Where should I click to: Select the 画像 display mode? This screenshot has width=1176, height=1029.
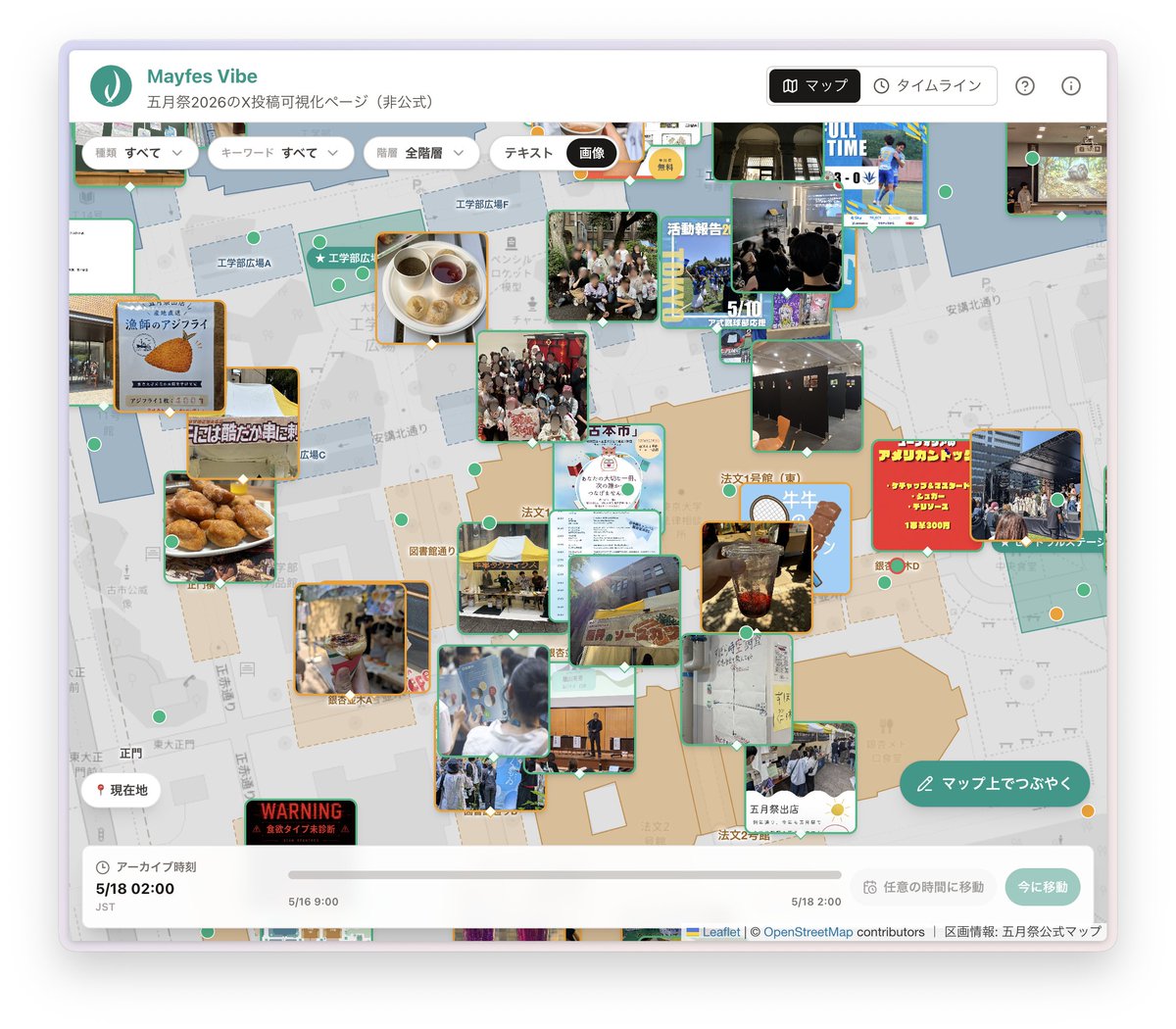592,153
